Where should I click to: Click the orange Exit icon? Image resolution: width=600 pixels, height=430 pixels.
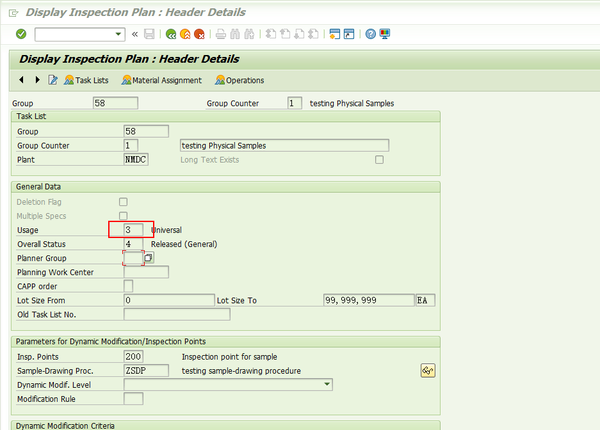point(185,34)
